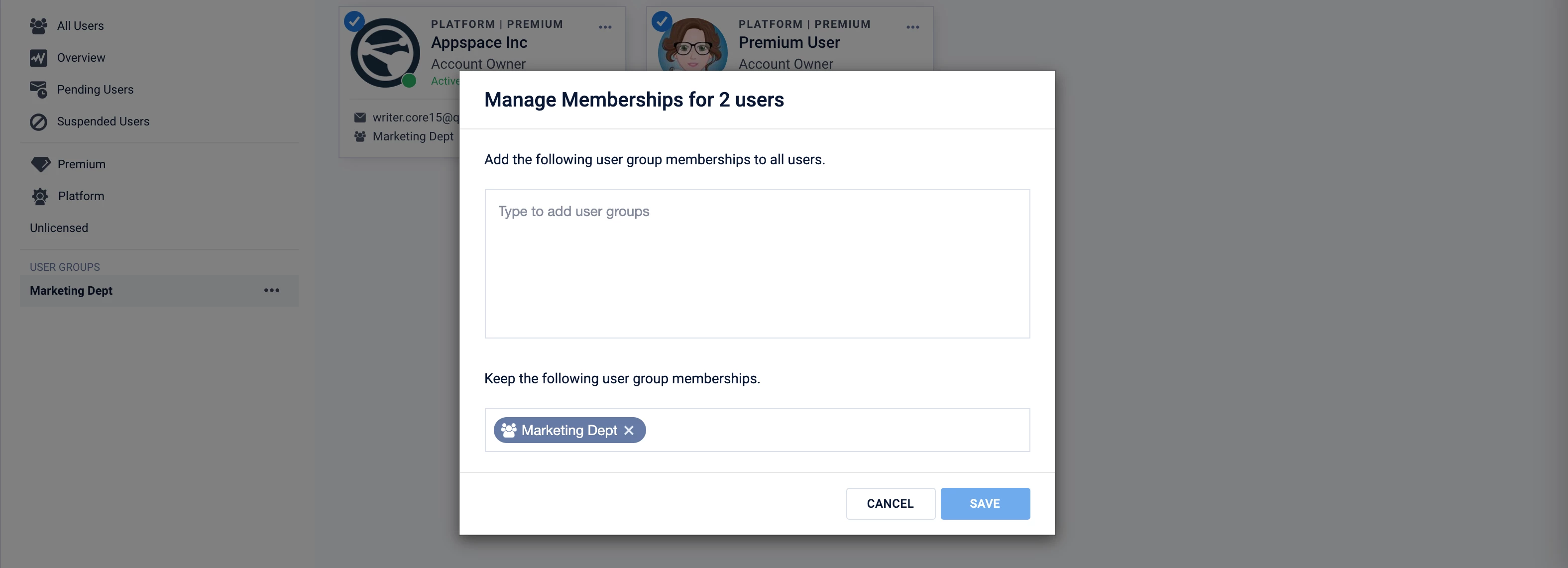Open Suspended Users list

pyautogui.click(x=103, y=122)
